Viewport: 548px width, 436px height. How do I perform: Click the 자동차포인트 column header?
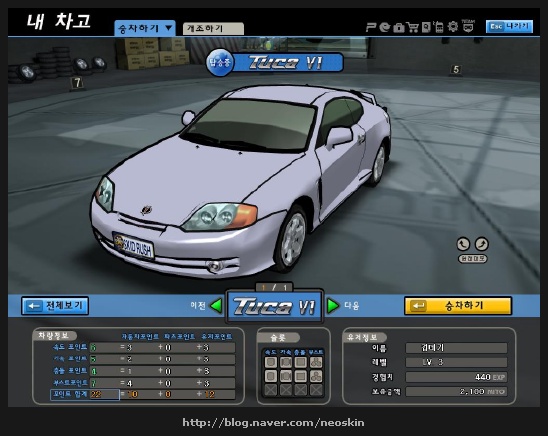[140, 336]
